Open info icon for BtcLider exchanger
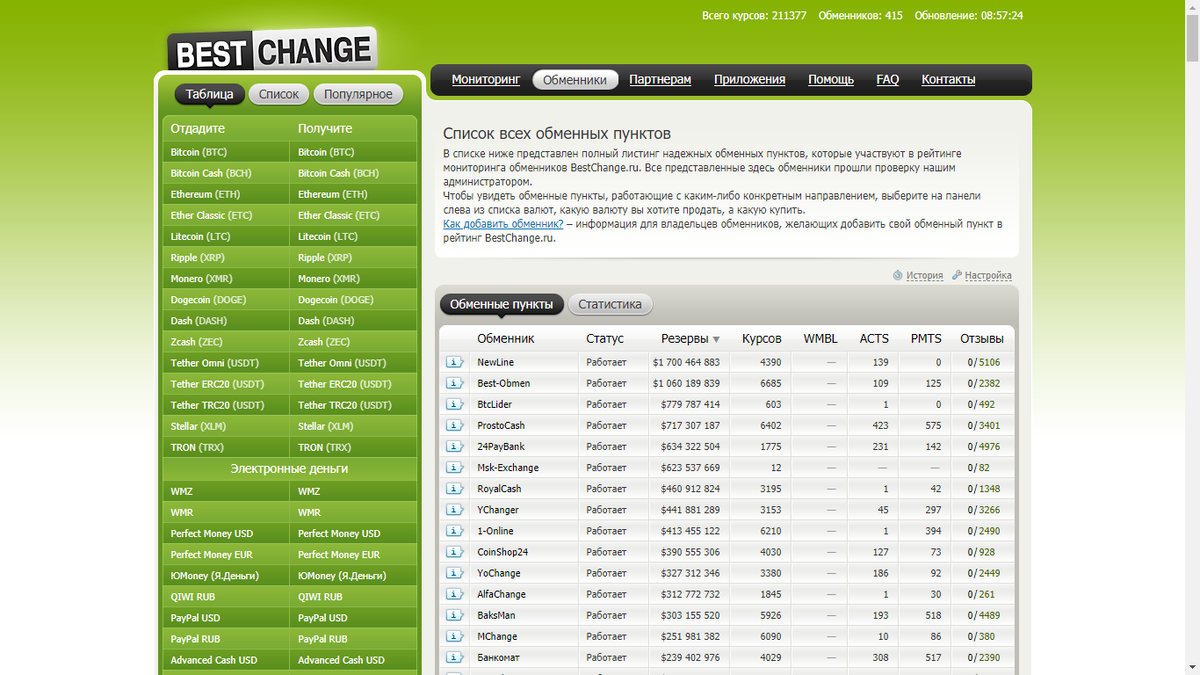The image size is (1200, 675). click(x=455, y=404)
